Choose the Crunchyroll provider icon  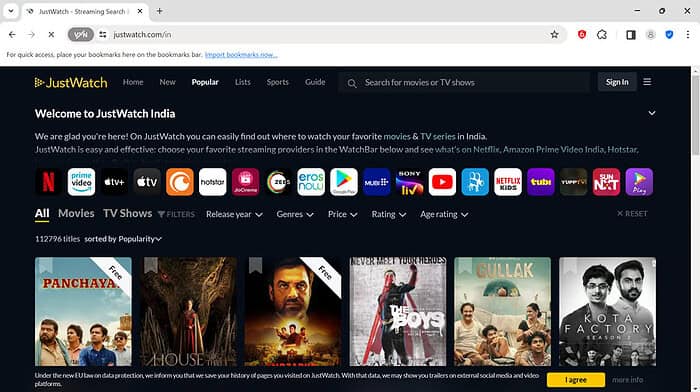pyautogui.click(x=180, y=182)
